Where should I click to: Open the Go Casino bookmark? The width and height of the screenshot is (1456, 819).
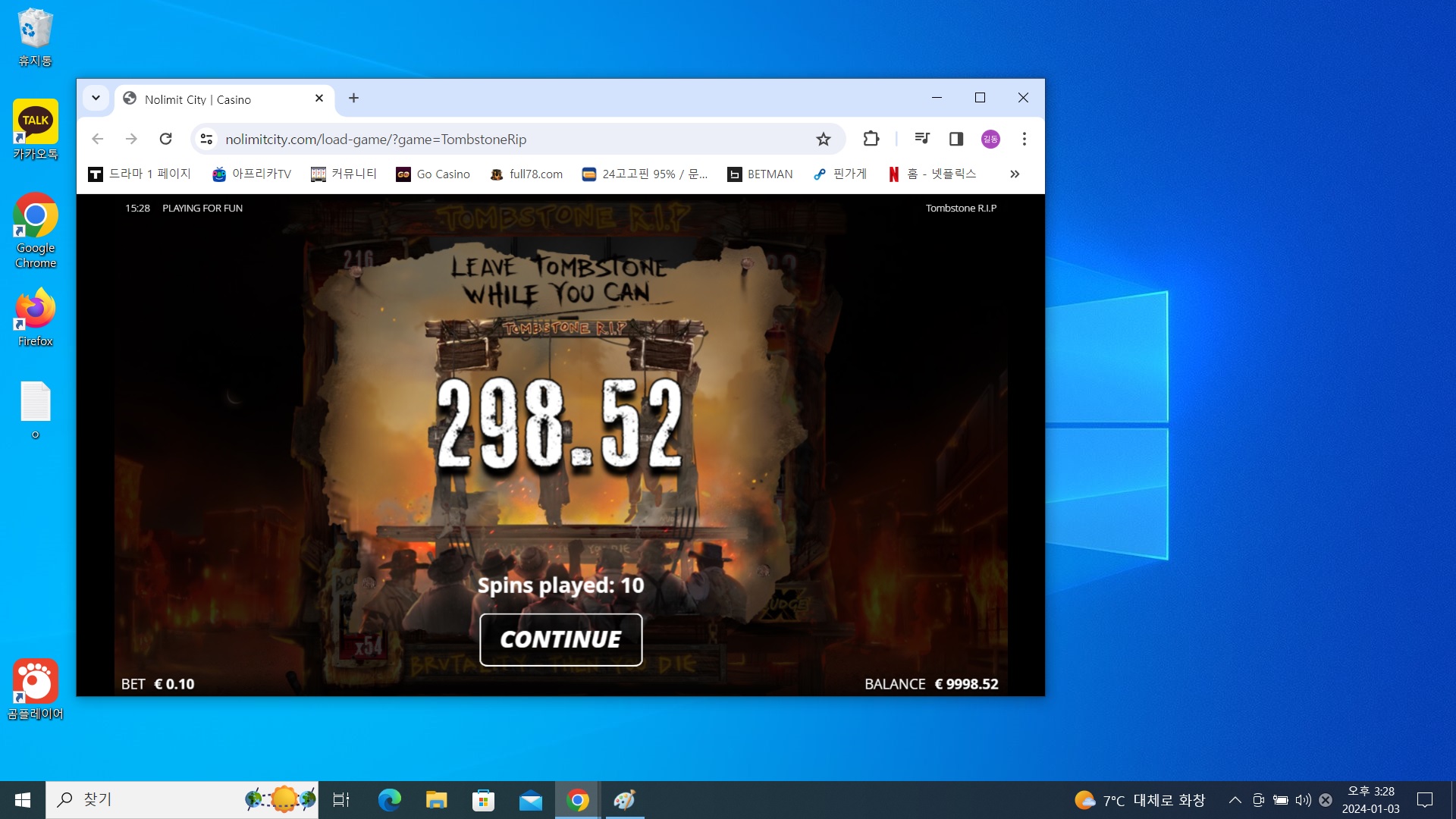pyautogui.click(x=433, y=174)
